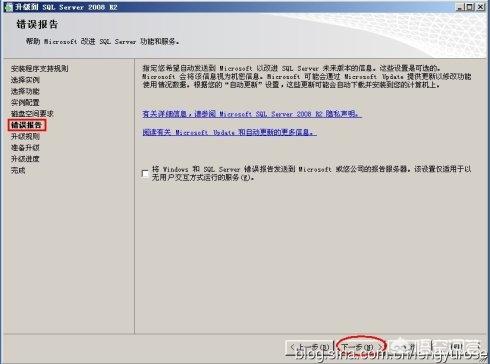
Task: Go back with the 上一步(B) button
Action: pyautogui.click(x=310, y=347)
